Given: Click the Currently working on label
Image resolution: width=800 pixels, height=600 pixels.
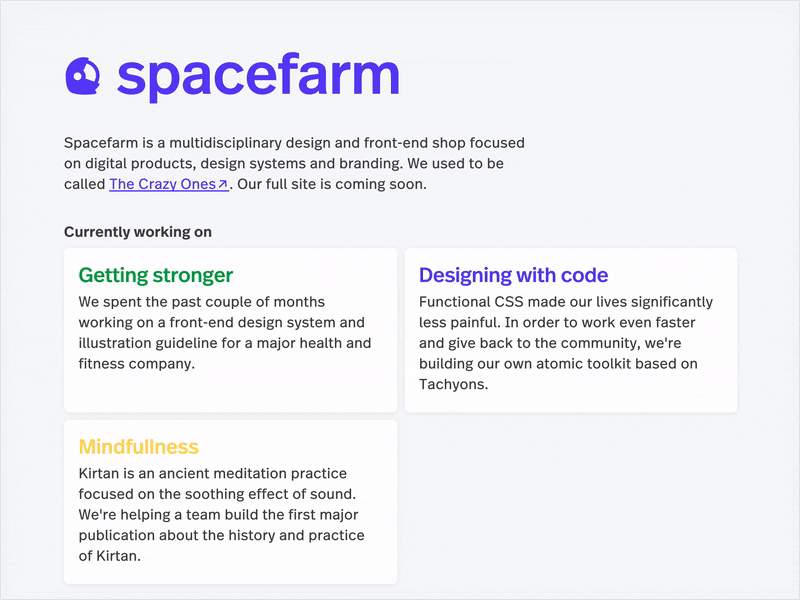Looking at the screenshot, I should 137,231.
